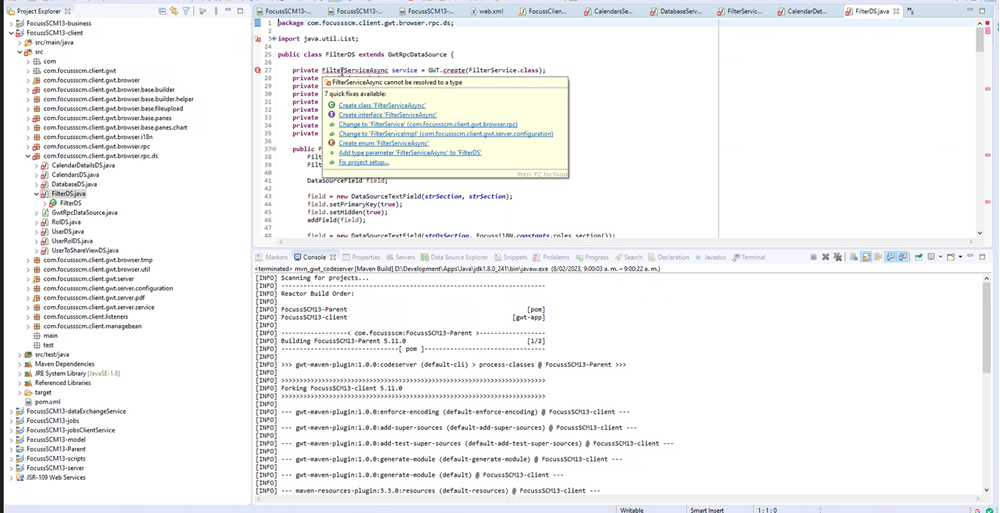The height and width of the screenshot is (513, 1000).
Task: Click the warning marker beside import line
Action: coord(258,39)
